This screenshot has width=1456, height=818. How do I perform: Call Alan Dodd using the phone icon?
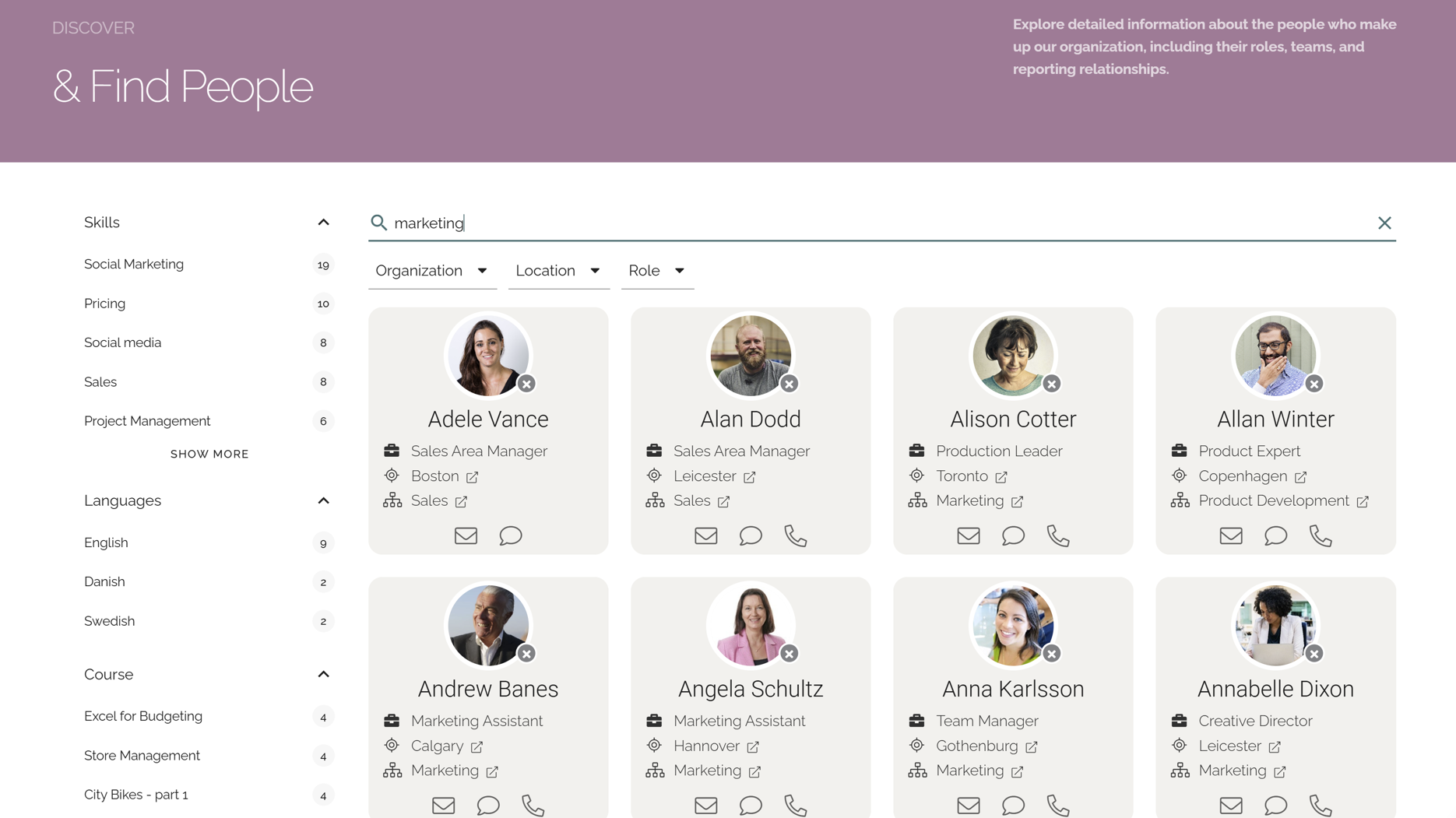[796, 535]
